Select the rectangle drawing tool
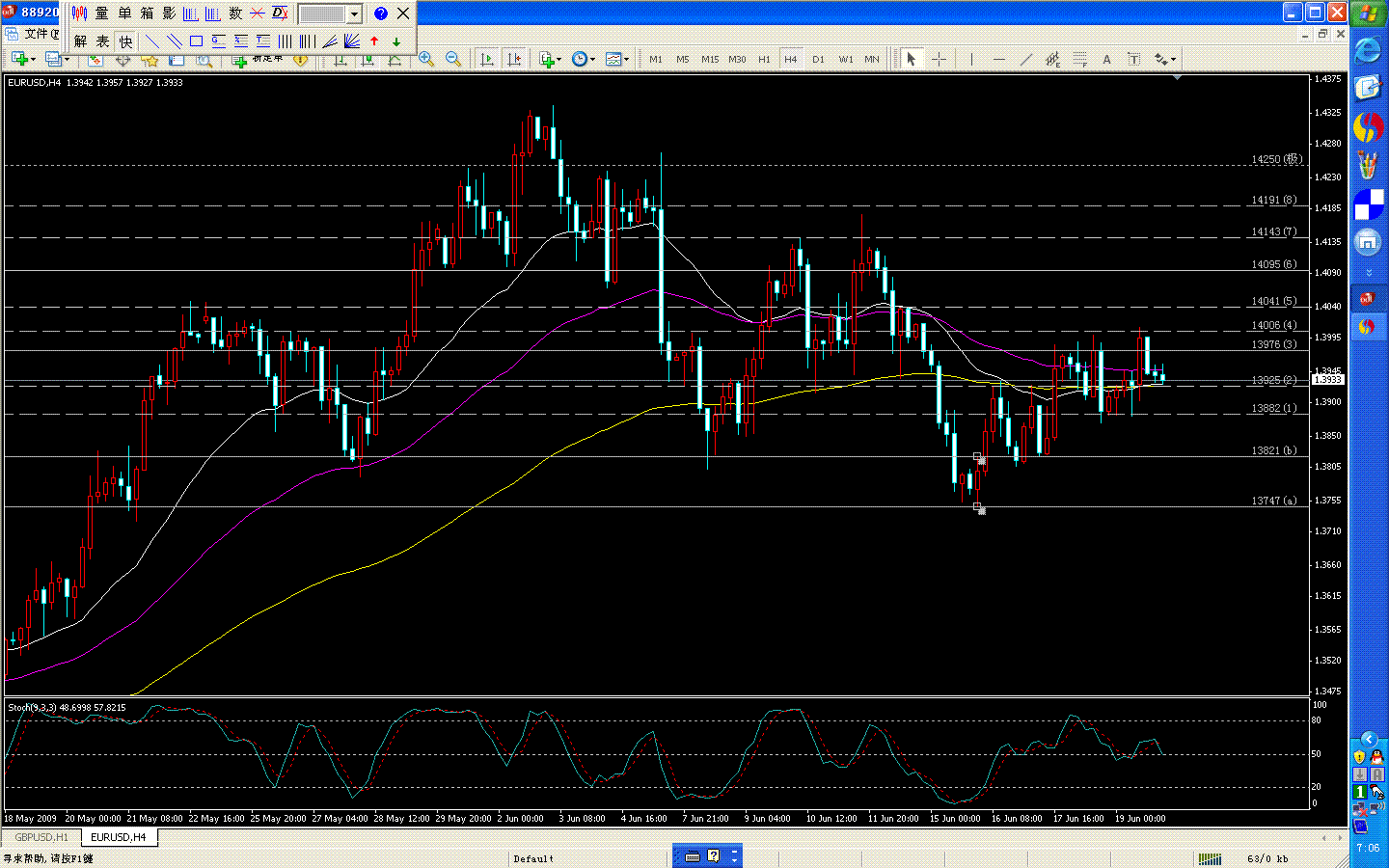 (197, 41)
